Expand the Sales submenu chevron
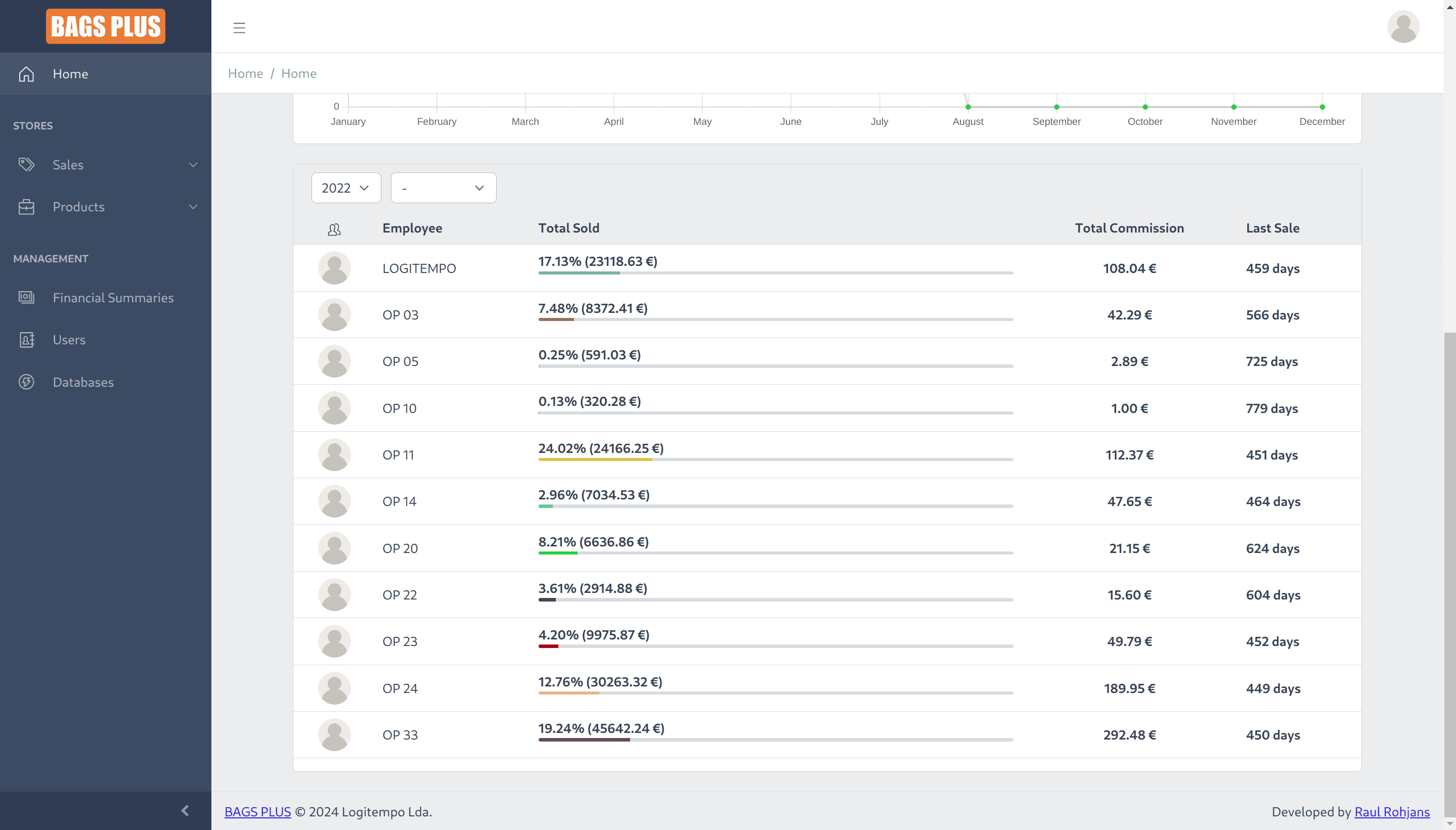This screenshot has height=830, width=1456. tap(193, 165)
